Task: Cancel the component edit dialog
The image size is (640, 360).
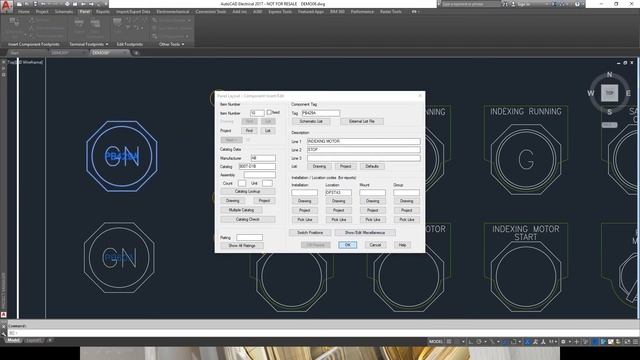Action: 375,245
